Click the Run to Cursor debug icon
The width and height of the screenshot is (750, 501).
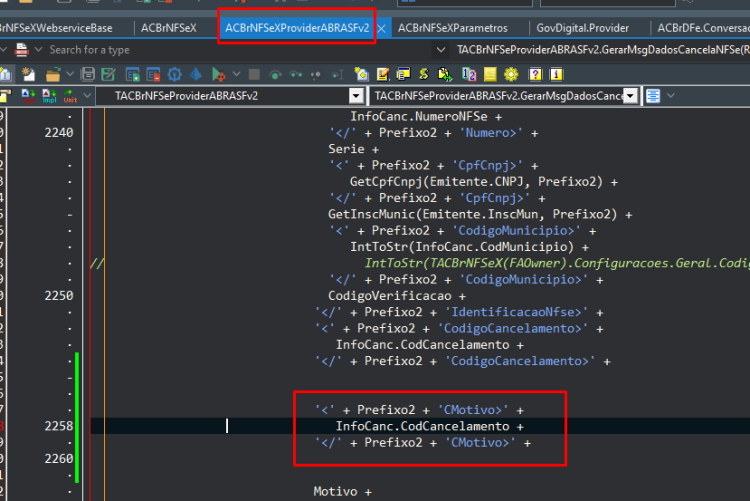coord(337,75)
